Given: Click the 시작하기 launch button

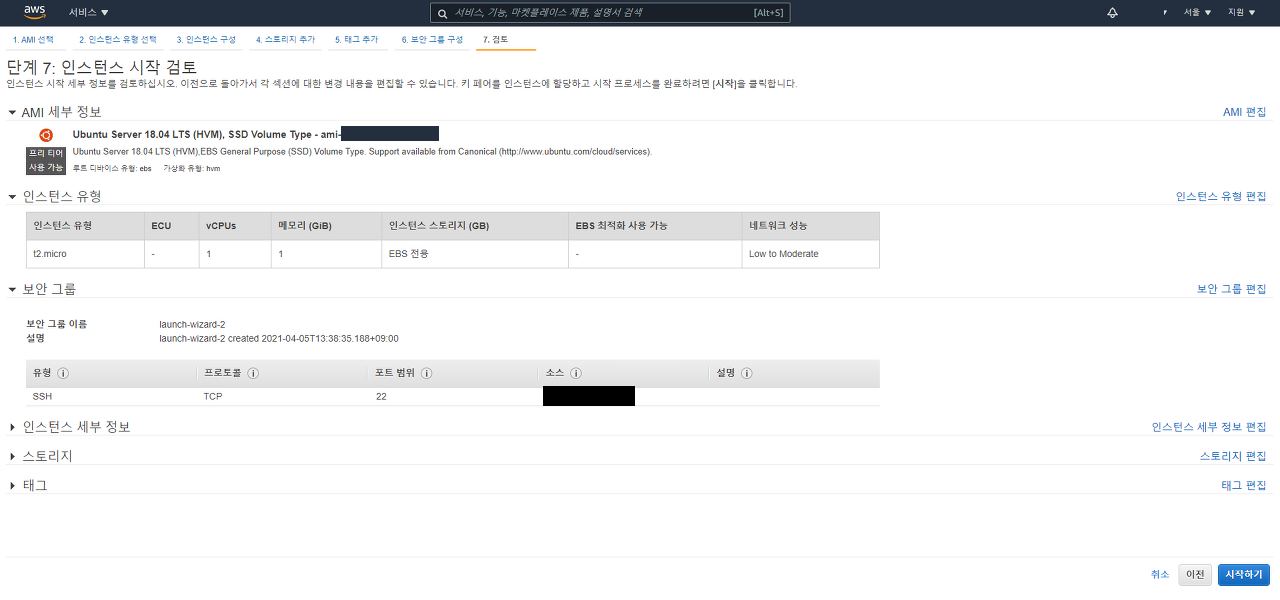Looking at the screenshot, I should (1244, 575).
